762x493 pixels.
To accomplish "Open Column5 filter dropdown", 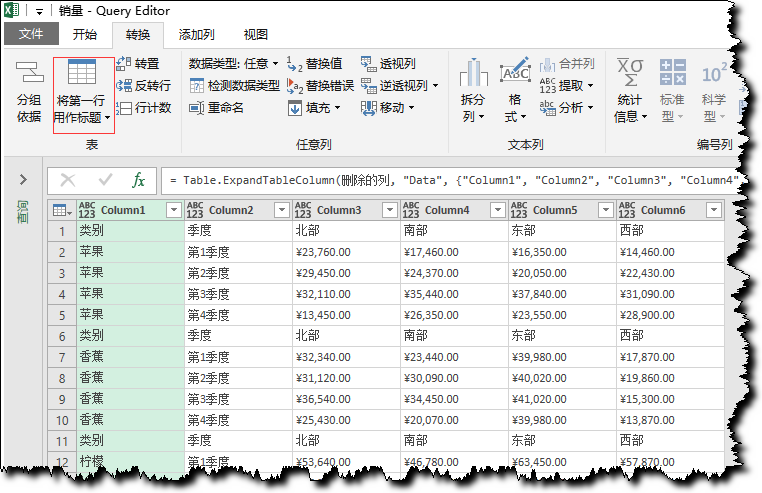I will tap(605, 210).
